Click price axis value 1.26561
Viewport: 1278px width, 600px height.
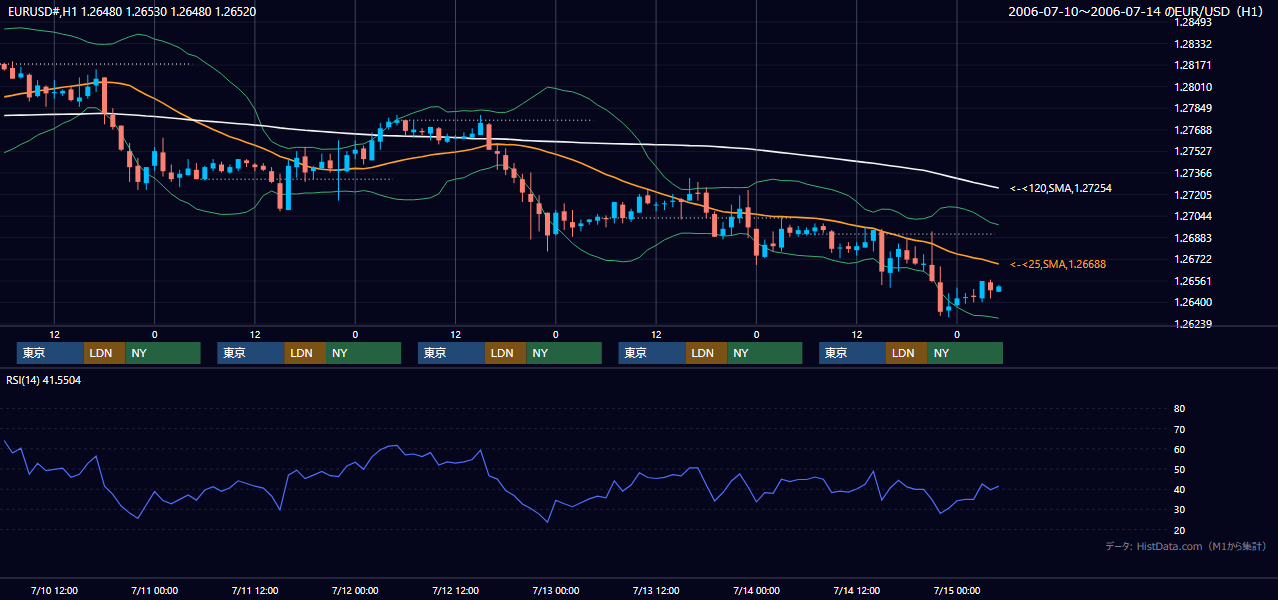pos(1192,281)
